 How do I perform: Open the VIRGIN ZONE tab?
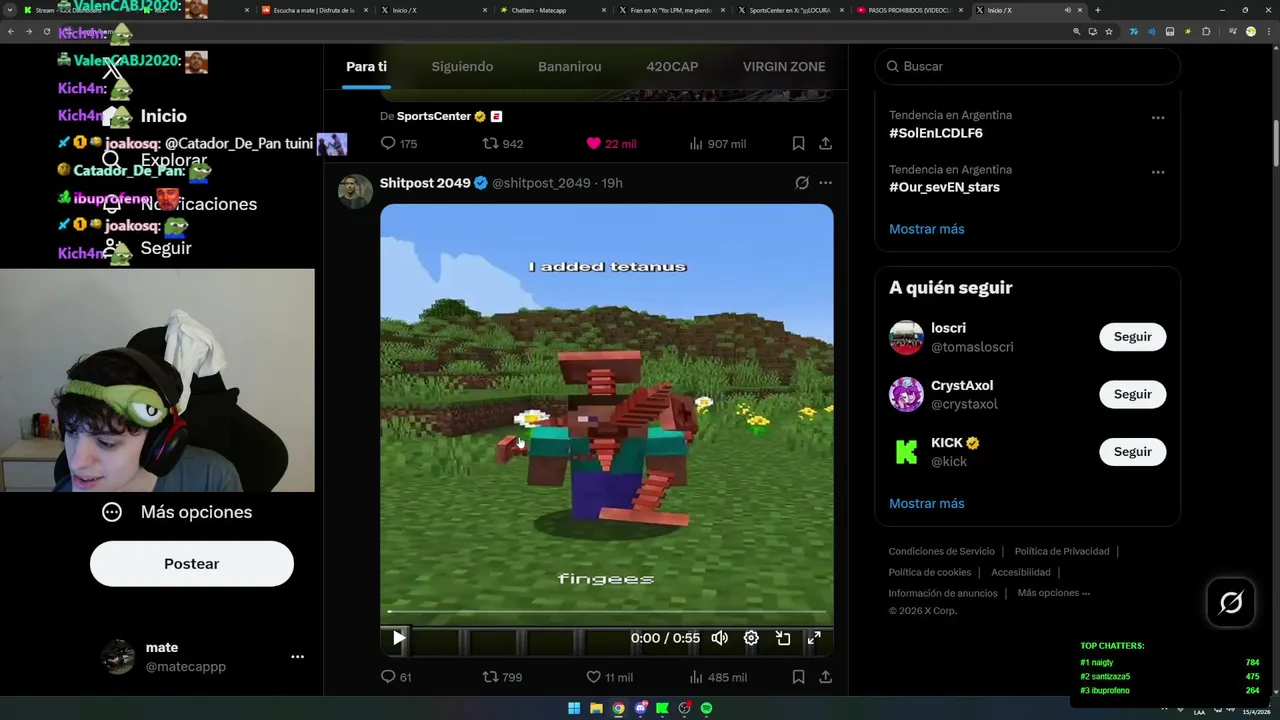[784, 67]
